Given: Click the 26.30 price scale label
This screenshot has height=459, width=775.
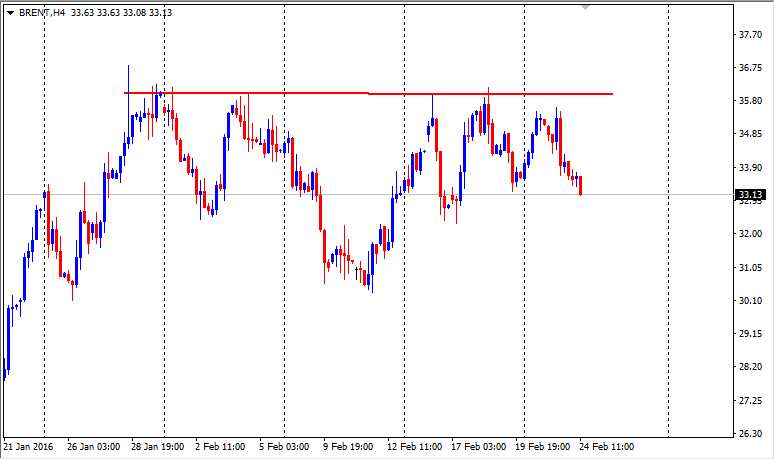Looking at the screenshot, I should point(750,434).
